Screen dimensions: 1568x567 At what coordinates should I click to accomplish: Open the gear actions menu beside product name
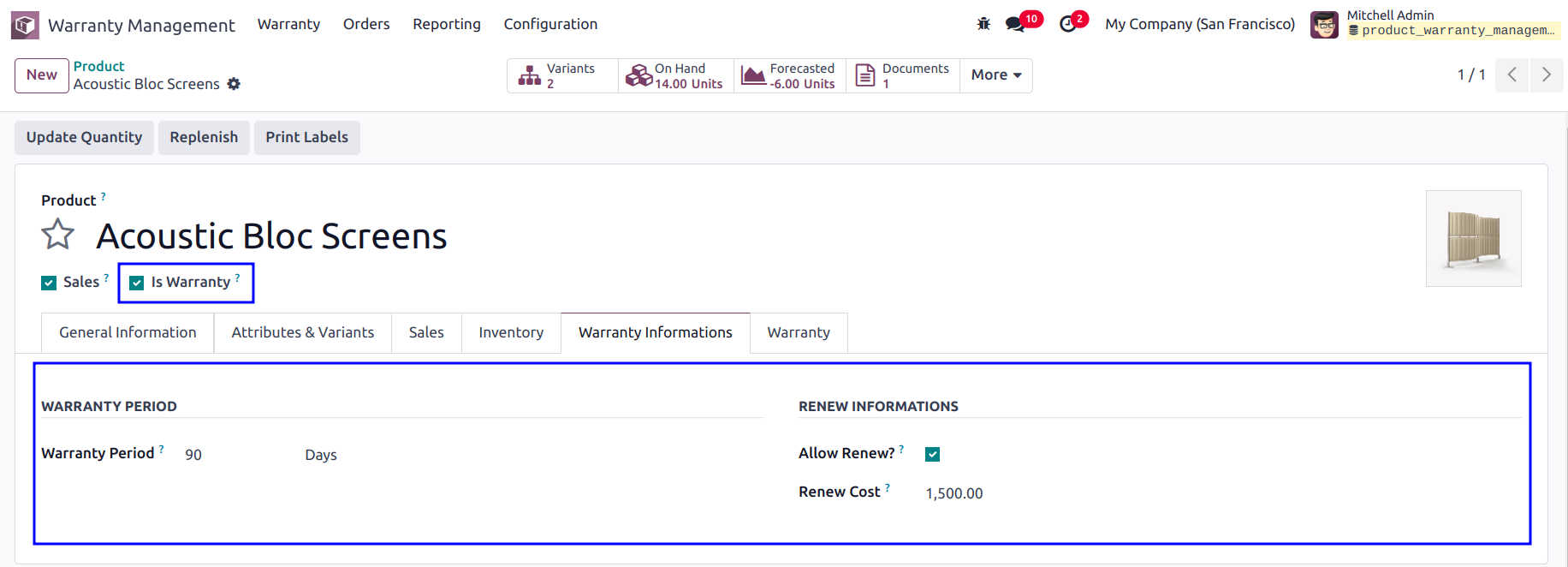coord(234,84)
